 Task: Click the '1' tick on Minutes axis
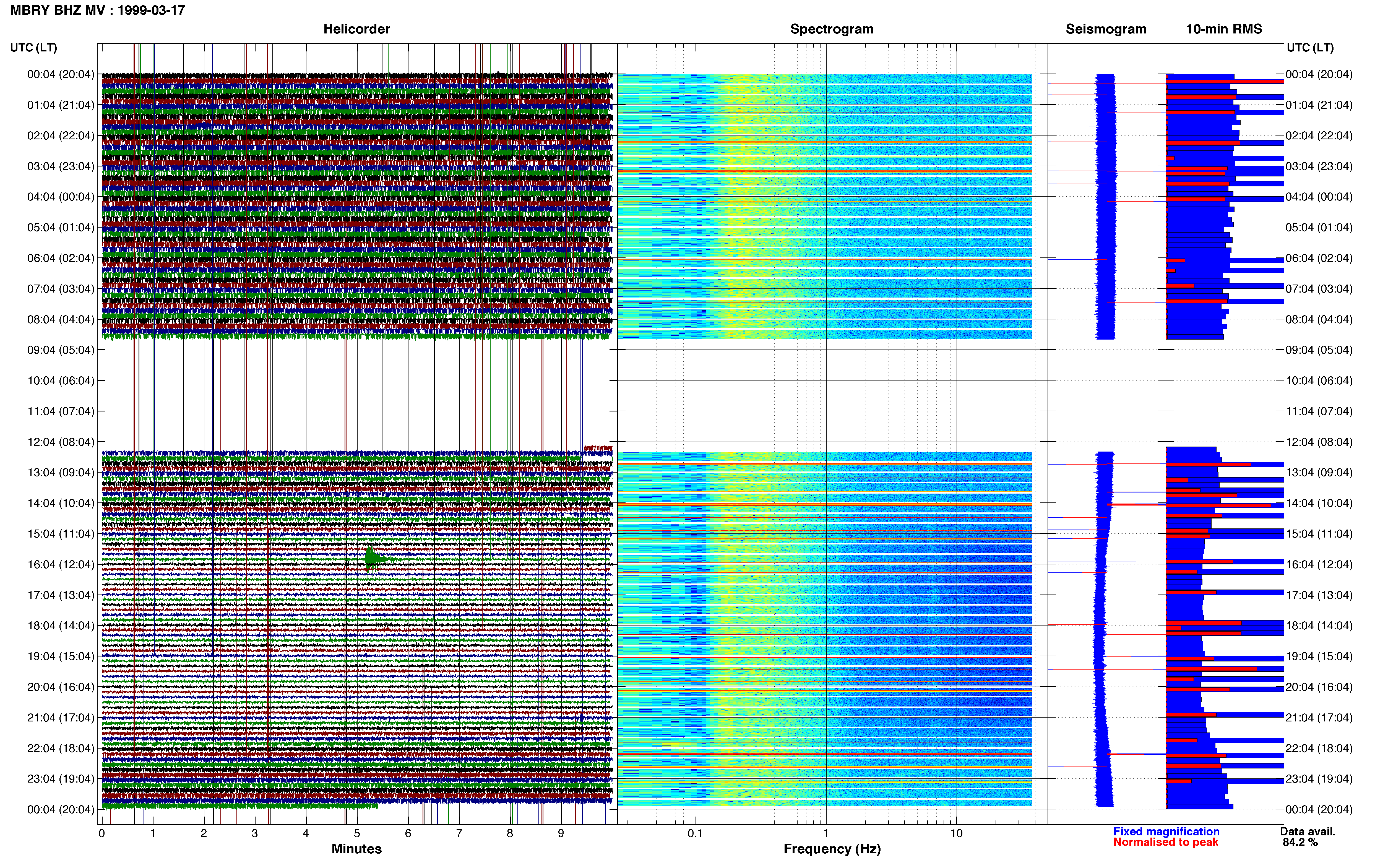click(x=153, y=833)
